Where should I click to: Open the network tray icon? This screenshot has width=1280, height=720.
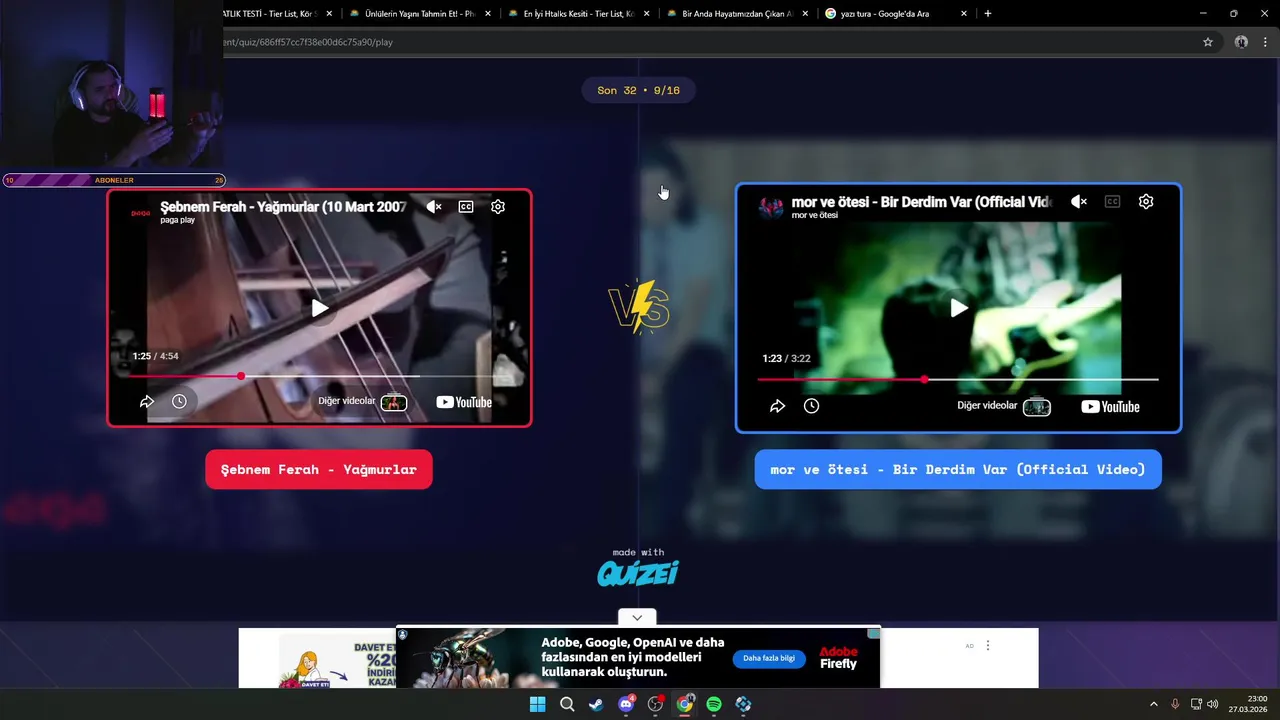click(1196, 704)
